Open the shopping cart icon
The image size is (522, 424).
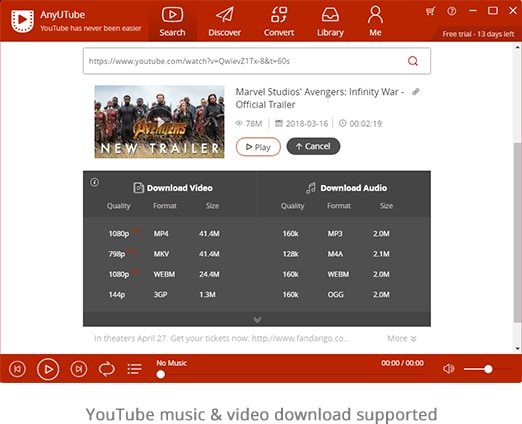pos(430,11)
